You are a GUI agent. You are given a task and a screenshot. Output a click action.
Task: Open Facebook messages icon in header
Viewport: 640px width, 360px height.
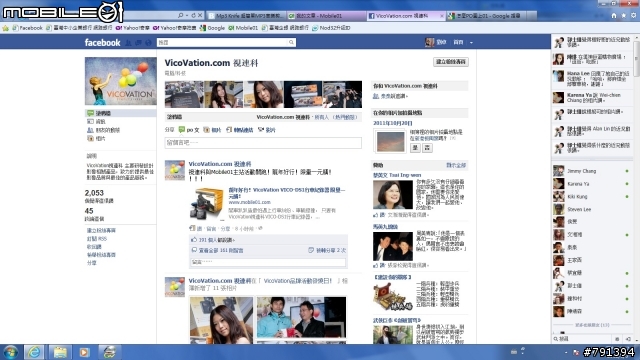[x=138, y=42]
